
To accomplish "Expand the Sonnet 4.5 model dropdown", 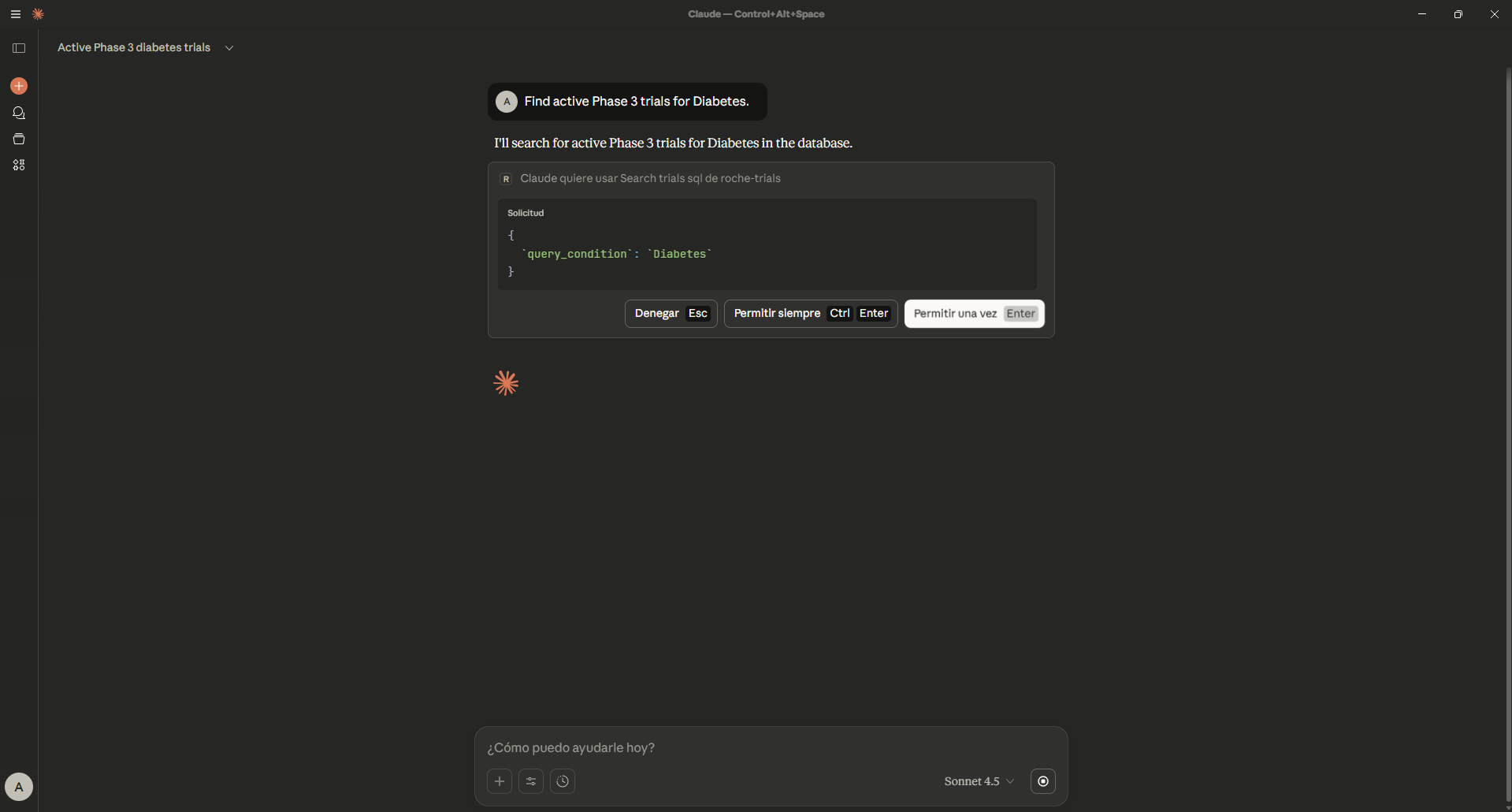I will click(x=979, y=781).
